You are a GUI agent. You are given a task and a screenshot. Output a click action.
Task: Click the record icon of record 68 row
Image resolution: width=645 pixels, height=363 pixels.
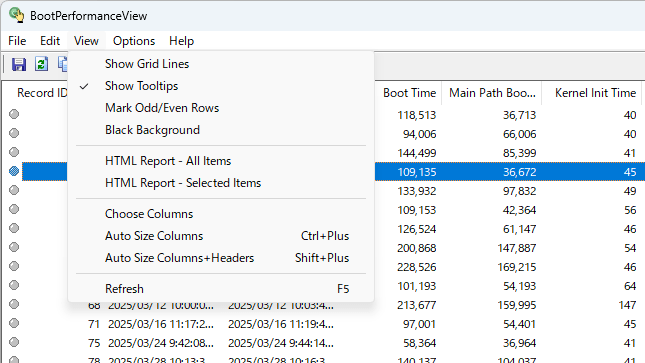[14, 304]
